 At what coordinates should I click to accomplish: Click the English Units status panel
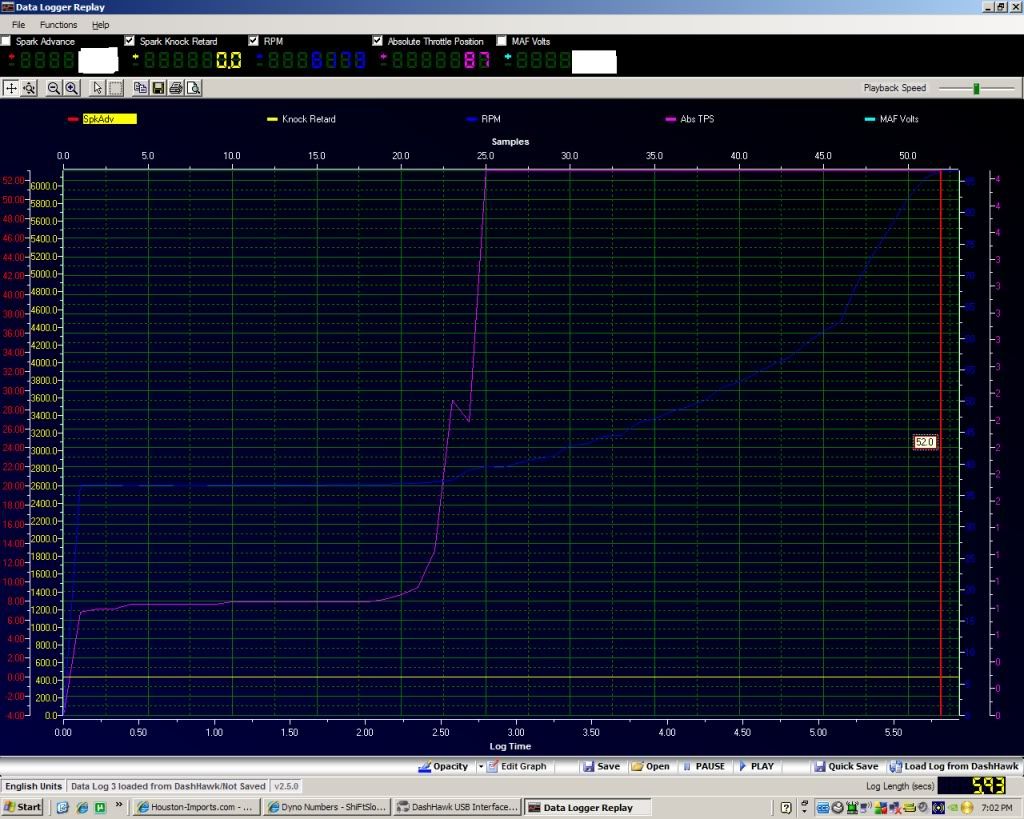33,786
